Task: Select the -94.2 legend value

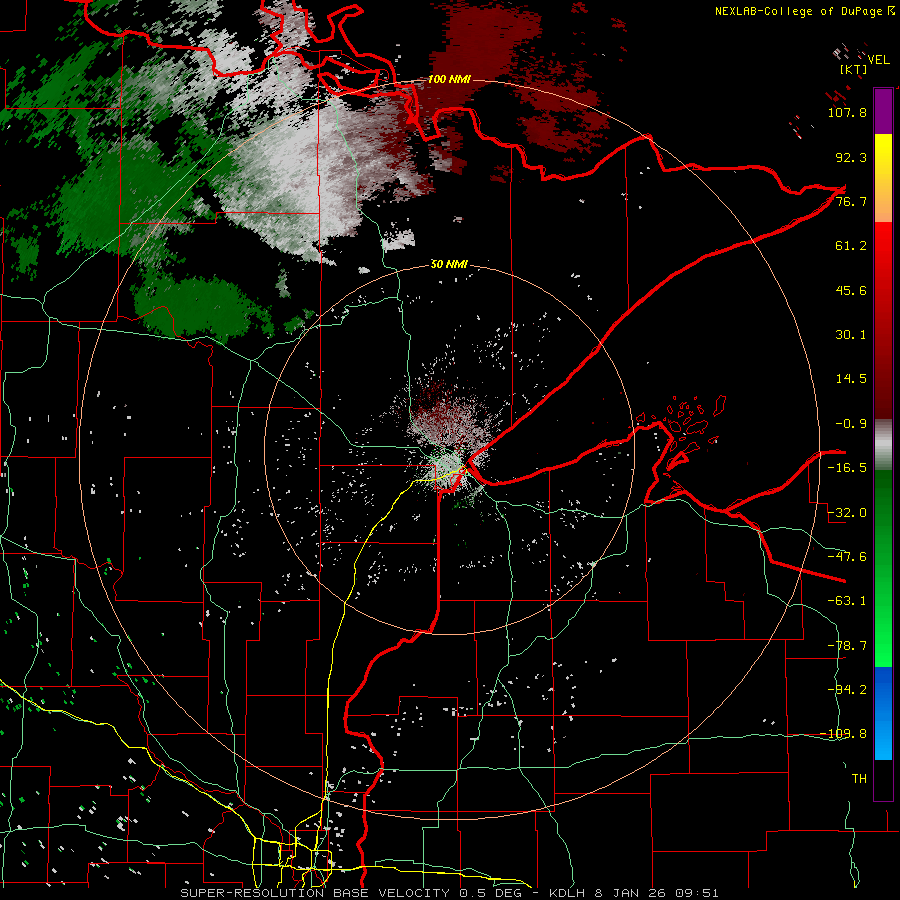Action: [x=847, y=690]
